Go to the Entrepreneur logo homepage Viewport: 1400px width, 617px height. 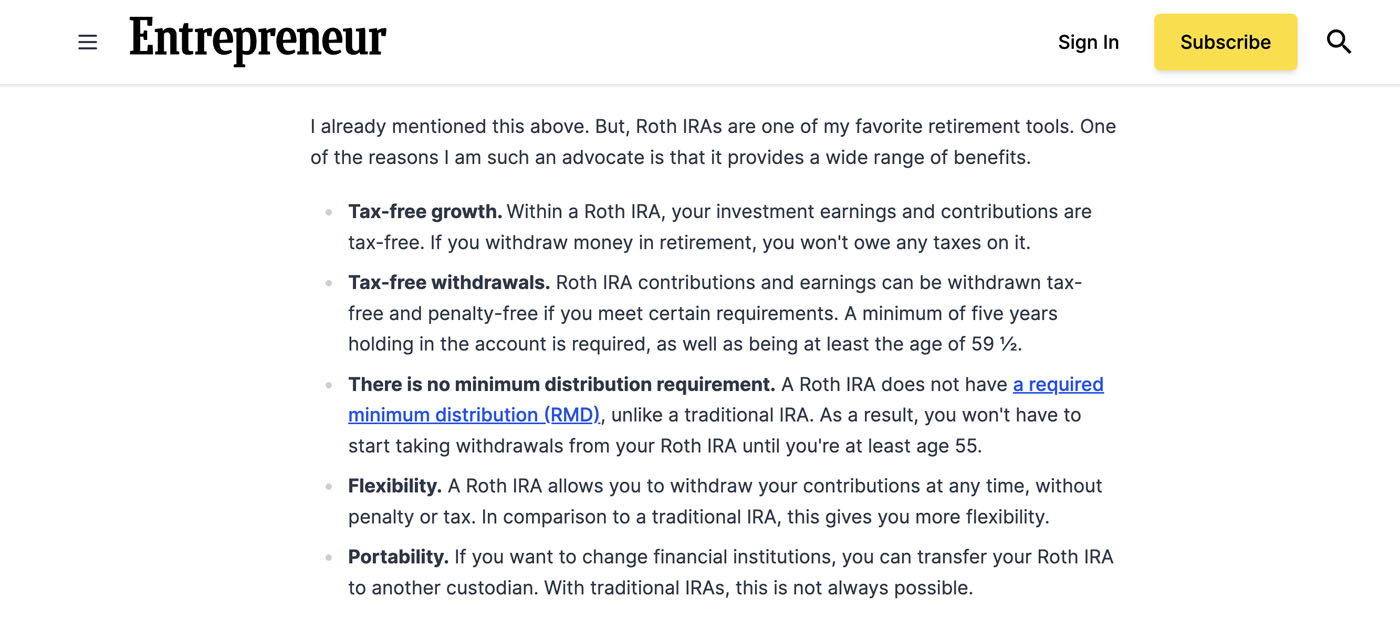click(x=257, y=41)
